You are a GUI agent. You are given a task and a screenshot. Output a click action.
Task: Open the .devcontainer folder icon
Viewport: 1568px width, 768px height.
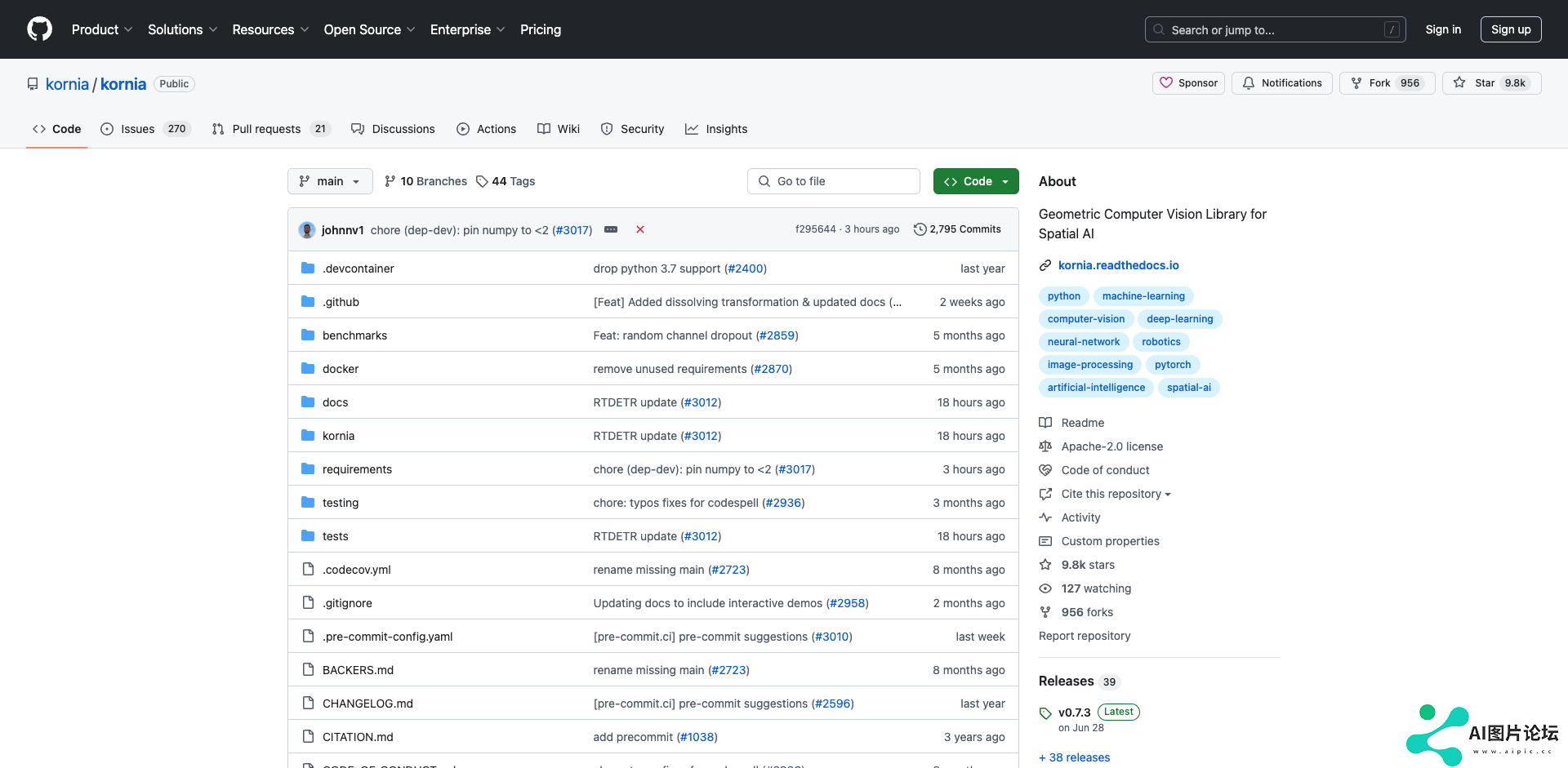pos(308,268)
